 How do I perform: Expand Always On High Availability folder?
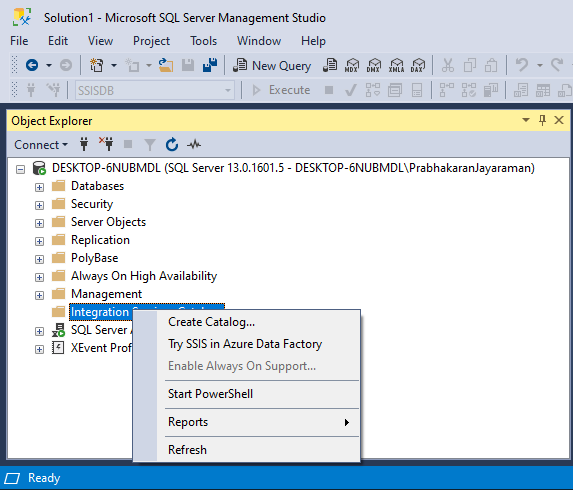point(39,277)
